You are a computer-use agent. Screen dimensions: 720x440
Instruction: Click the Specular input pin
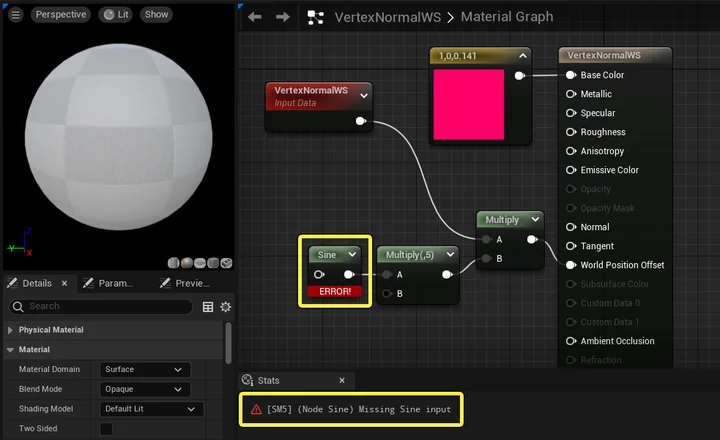point(571,113)
